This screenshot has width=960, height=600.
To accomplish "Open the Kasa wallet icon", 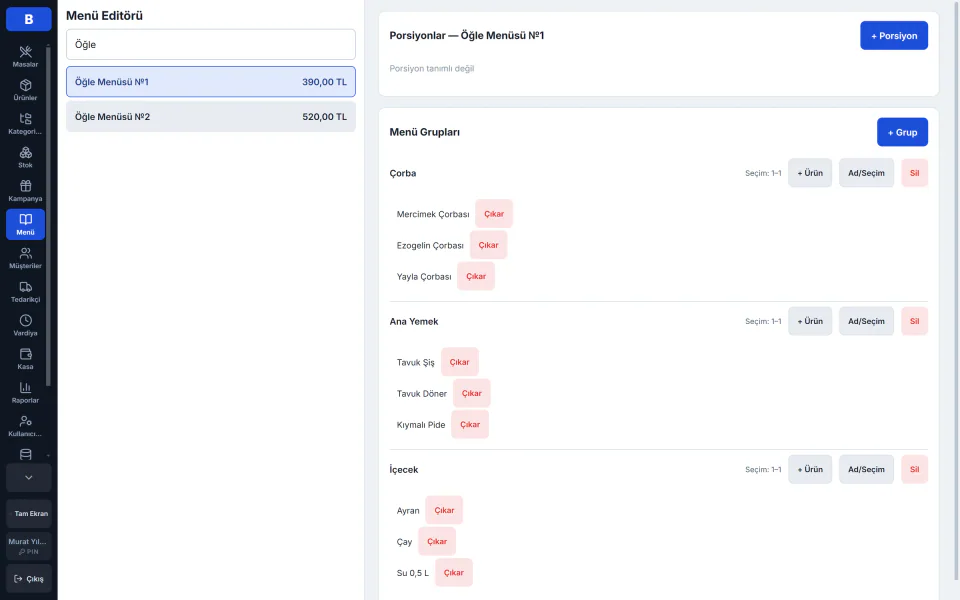I will (x=25, y=354).
